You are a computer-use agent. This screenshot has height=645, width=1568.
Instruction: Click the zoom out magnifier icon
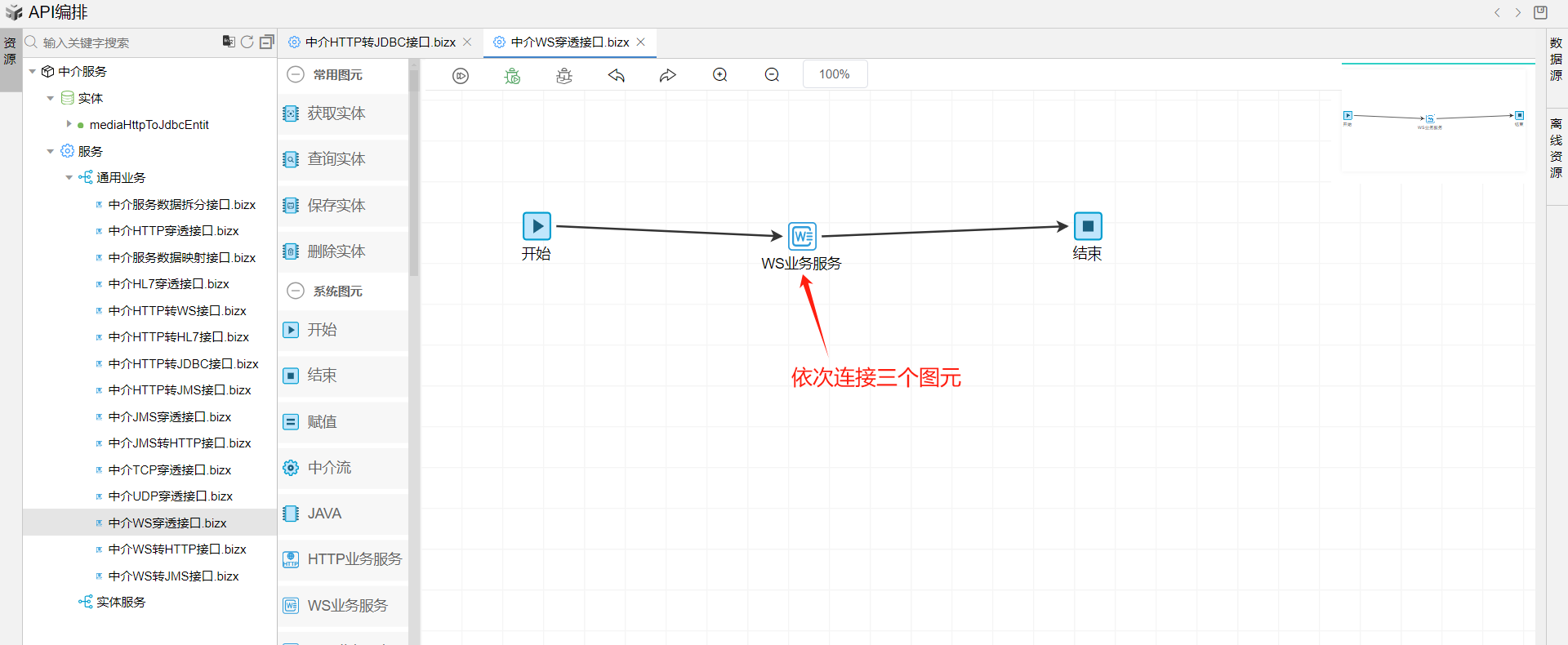[x=772, y=75]
